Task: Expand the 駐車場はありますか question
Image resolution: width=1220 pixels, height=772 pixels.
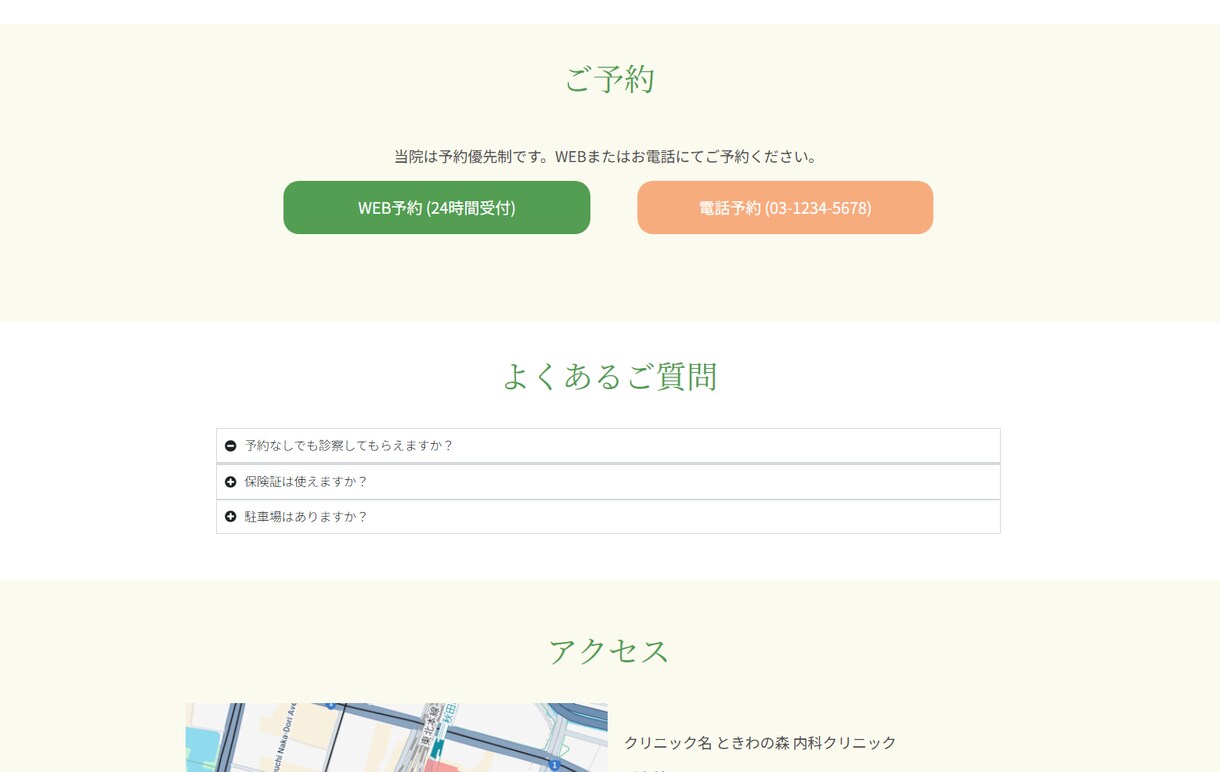Action: click(608, 517)
